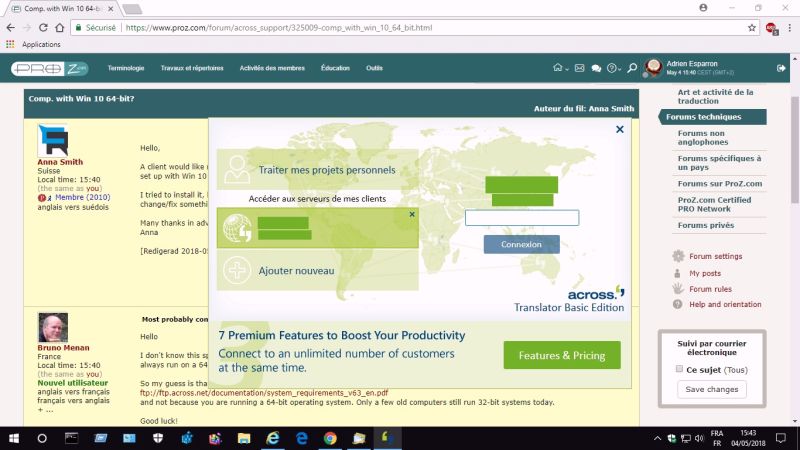Open Anna Smith's profile picture
800x450 pixels.
pyautogui.click(x=53, y=140)
